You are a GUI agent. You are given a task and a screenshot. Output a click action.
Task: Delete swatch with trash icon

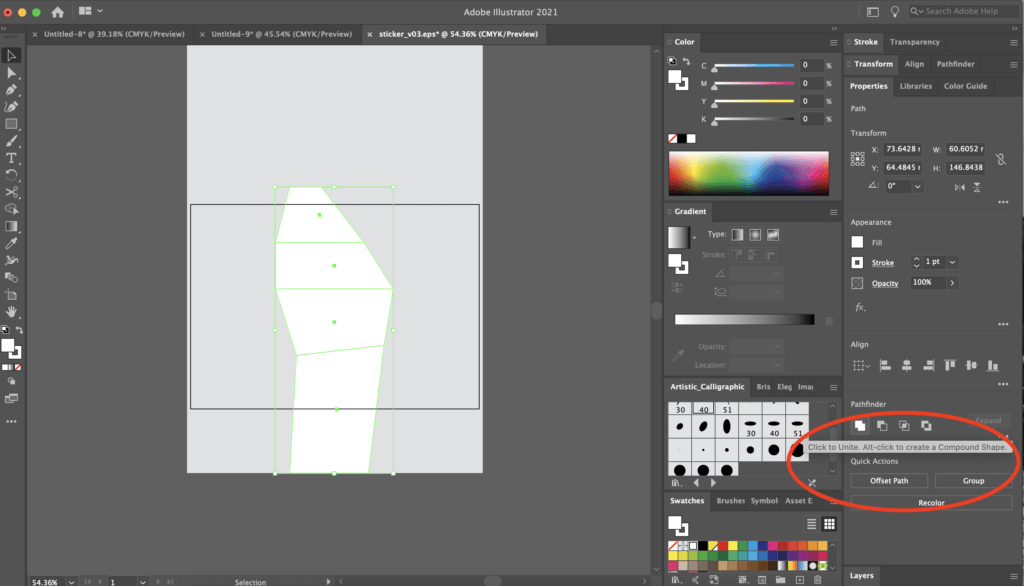pyautogui.click(x=818, y=579)
